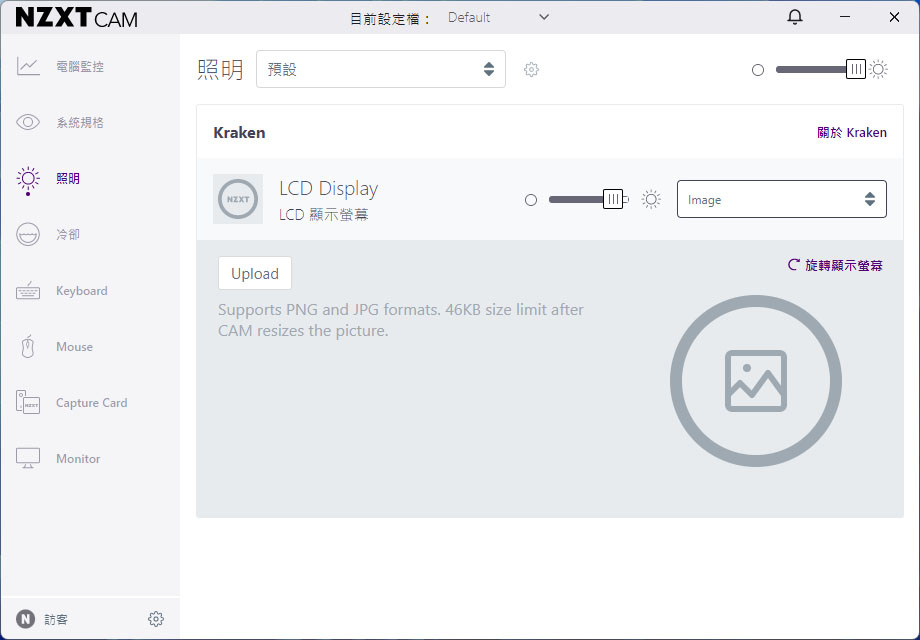Go to 電腦監控 section
The image size is (920, 640).
[80, 66]
